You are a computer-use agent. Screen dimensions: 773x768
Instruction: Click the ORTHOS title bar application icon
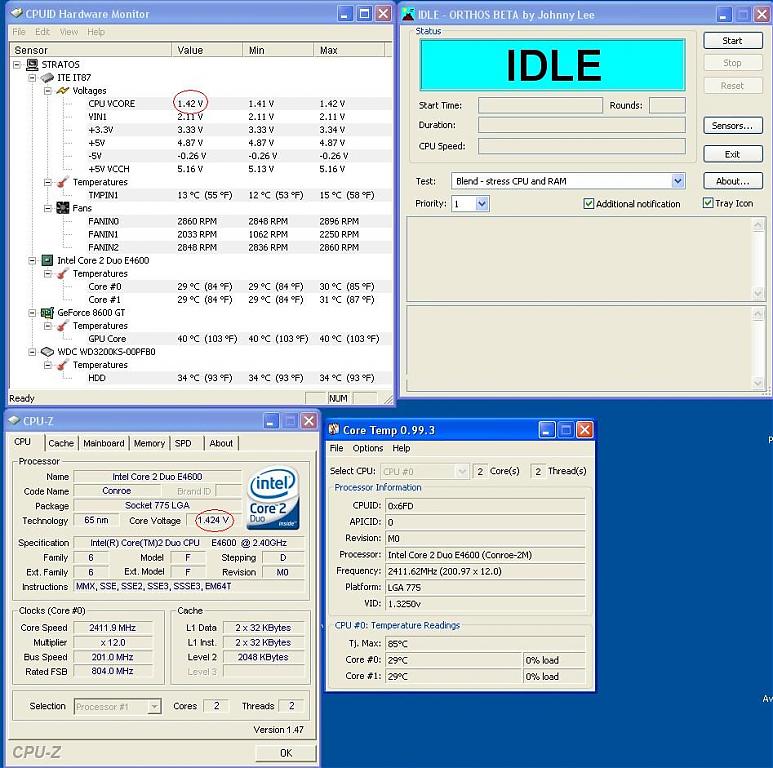[409, 14]
